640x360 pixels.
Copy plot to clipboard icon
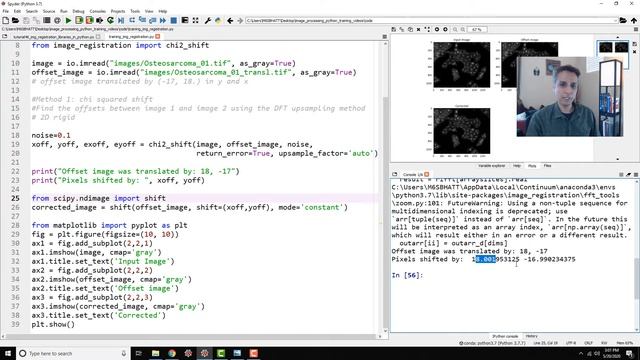pos(410,29)
